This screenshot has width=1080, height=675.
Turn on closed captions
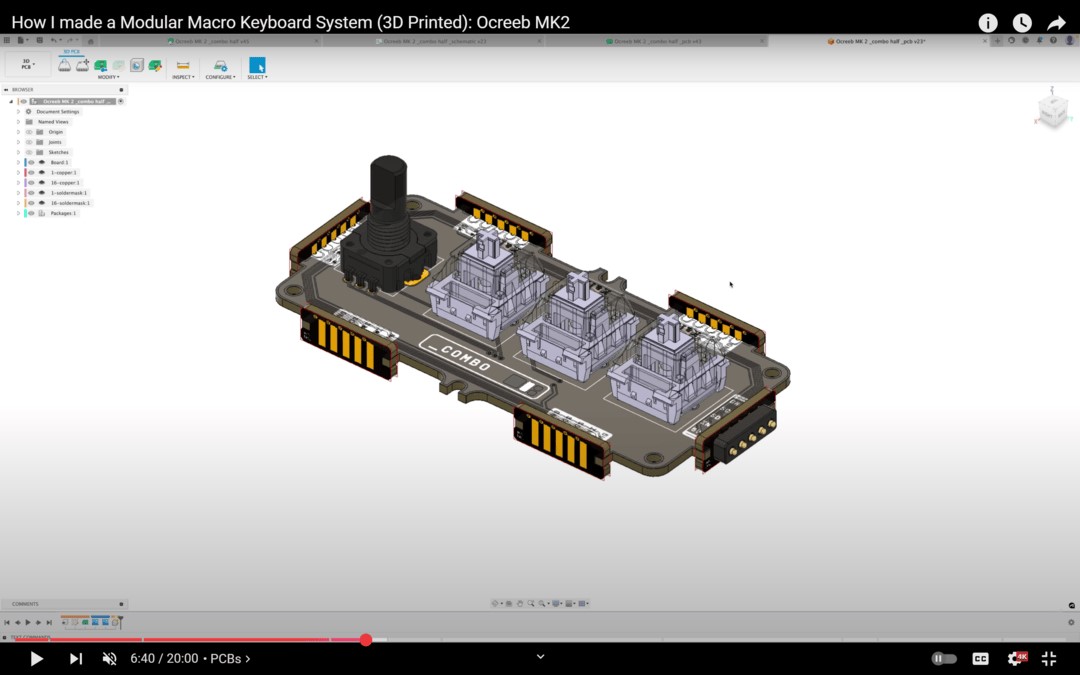pos(980,658)
